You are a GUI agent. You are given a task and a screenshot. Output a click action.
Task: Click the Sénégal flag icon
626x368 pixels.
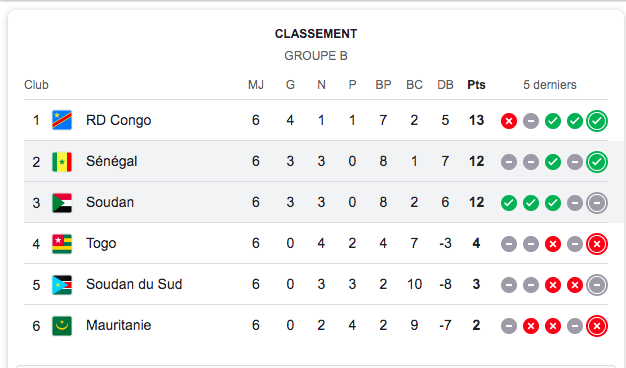[62, 162]
